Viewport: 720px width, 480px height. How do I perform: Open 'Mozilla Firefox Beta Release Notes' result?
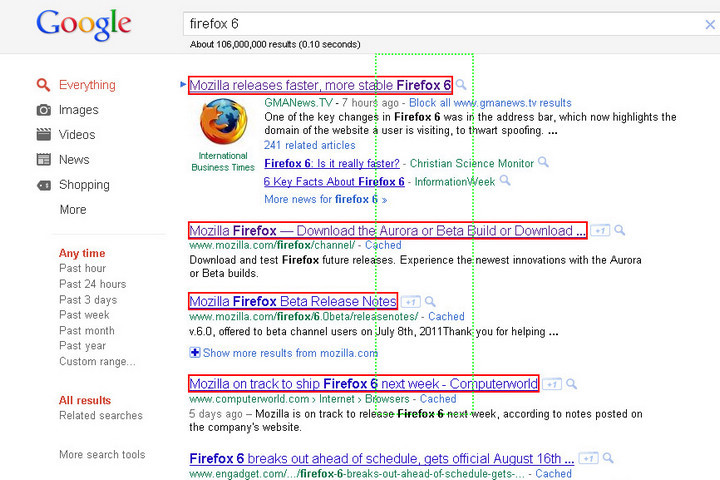(x=293, y=301)
